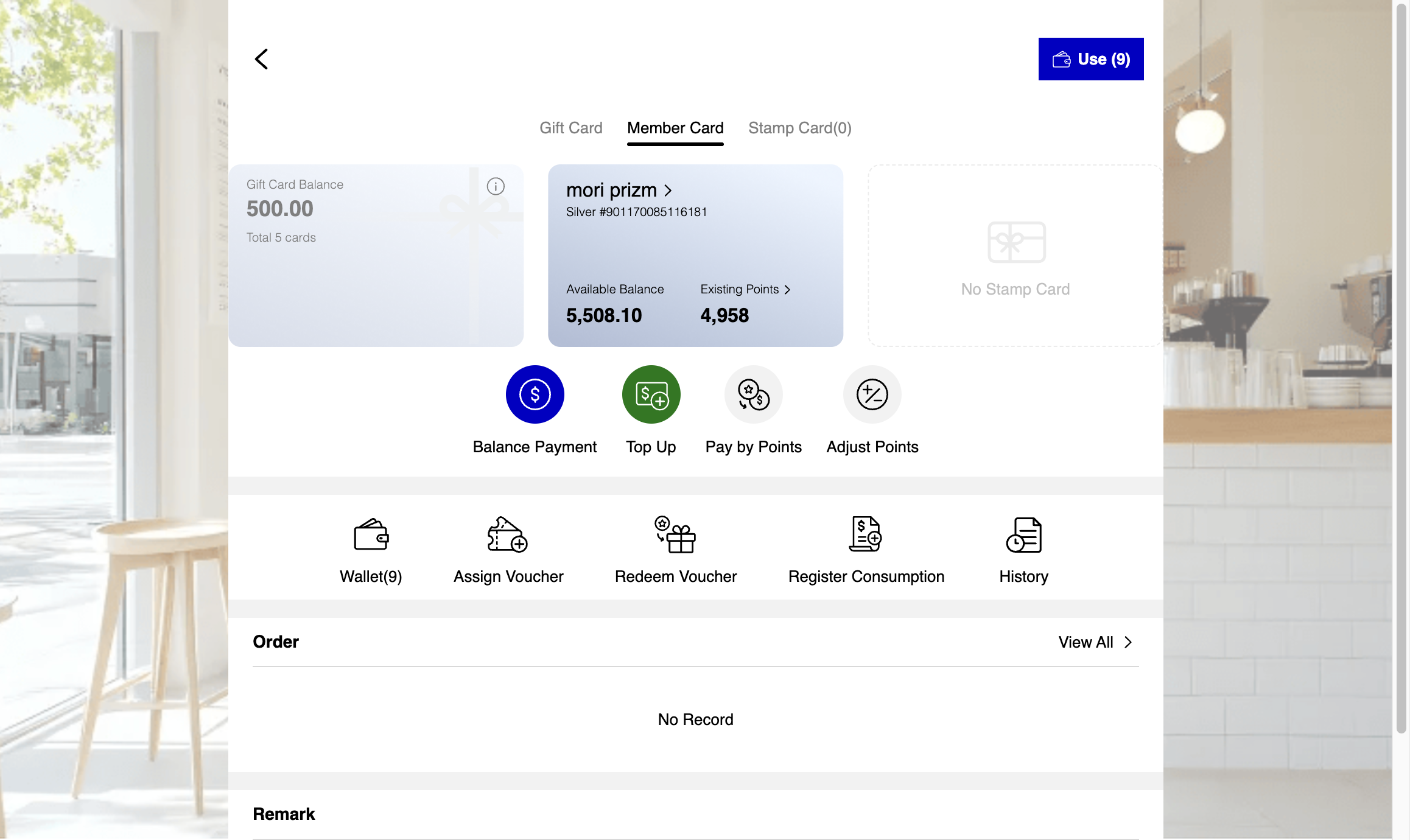1410x840 pixels.
Task: Choose the Pay by Points icon
Action: [753, 394]
